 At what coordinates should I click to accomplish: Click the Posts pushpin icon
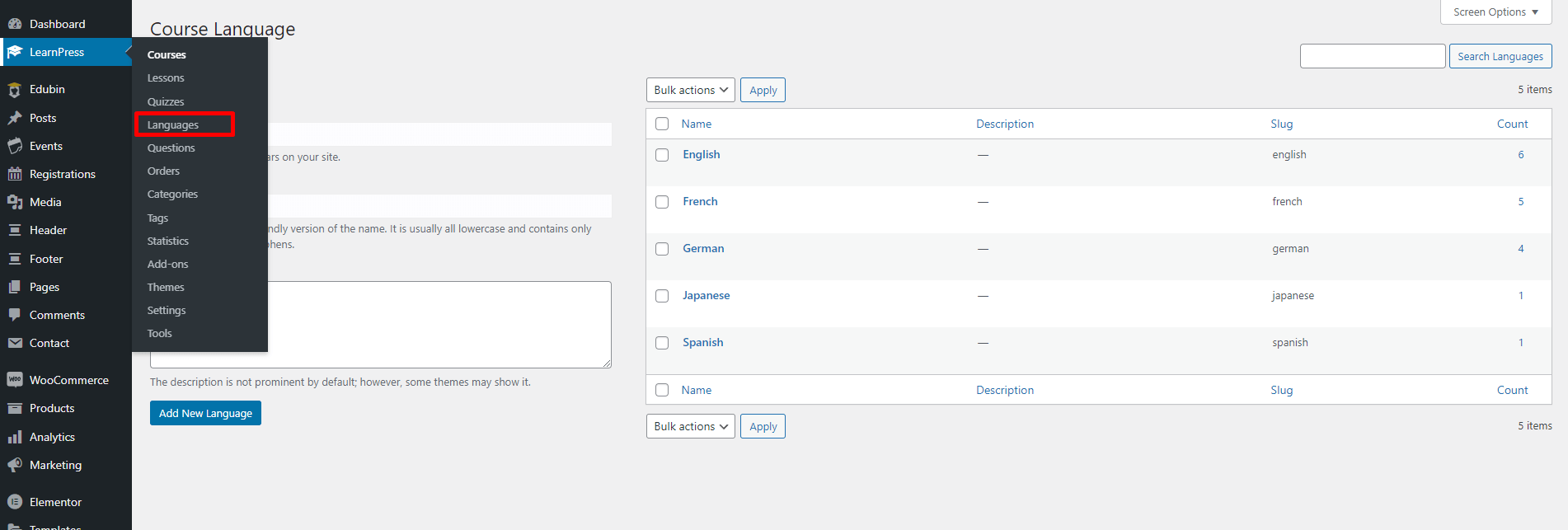coord(15,118)
